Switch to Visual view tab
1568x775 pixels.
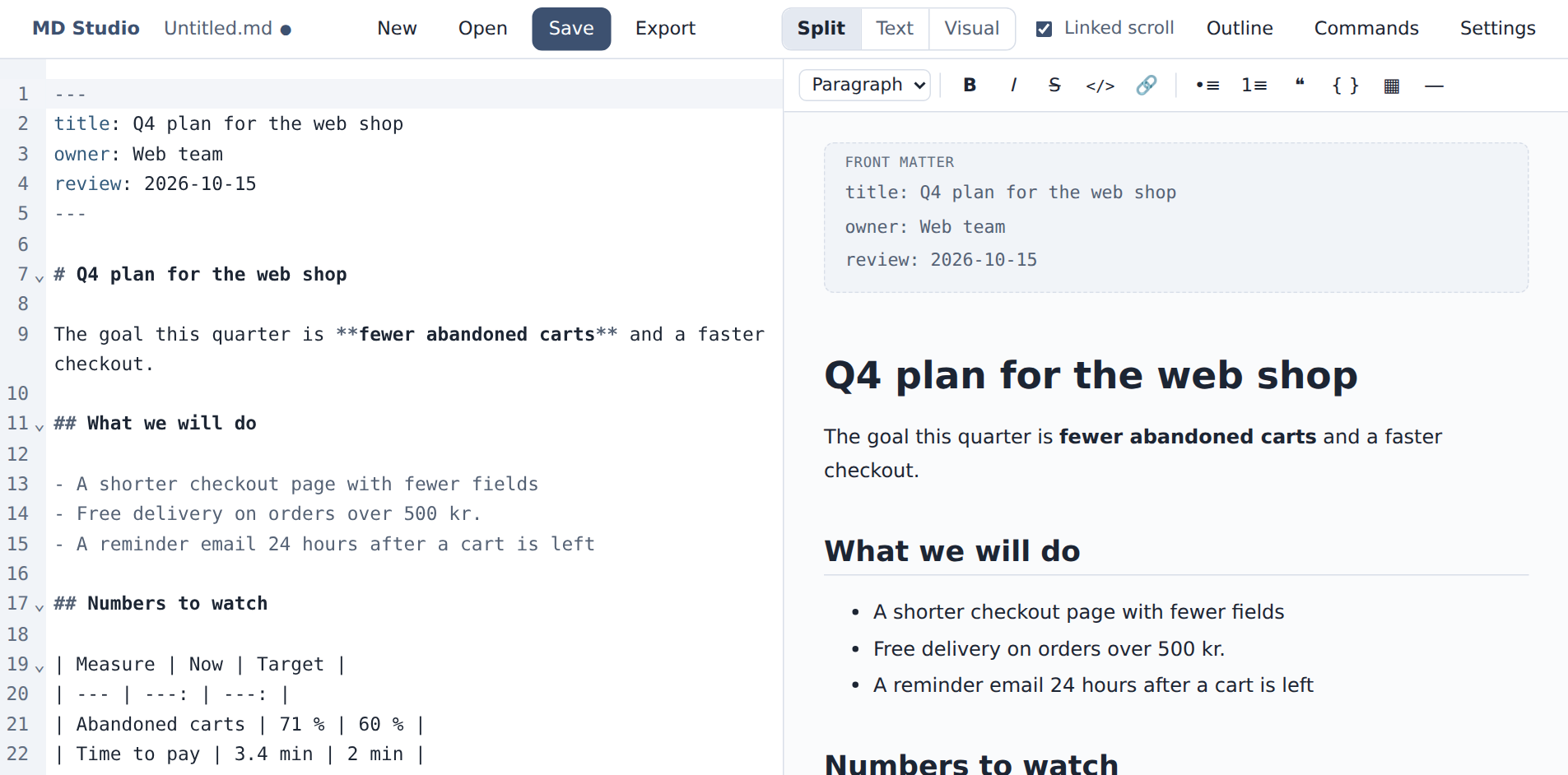click(x=971, y=29)
